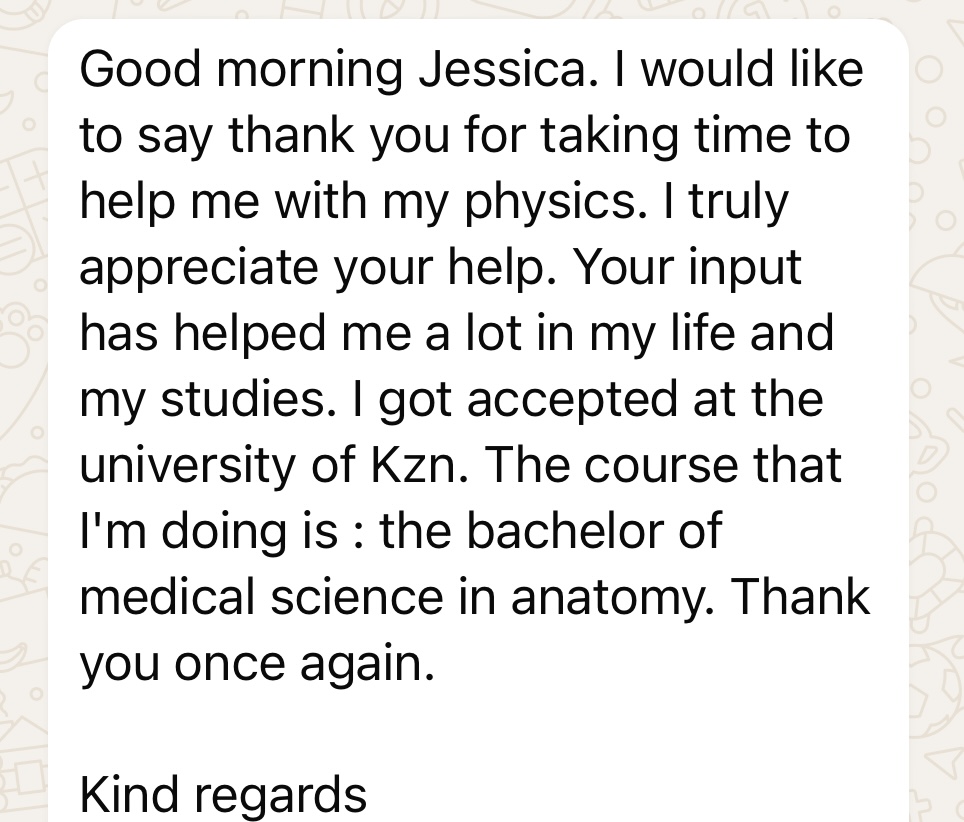Image resolution: width=964 pixels, height=822 pixels.
Task: Tap the words "my studies" in the message
Action: (206, 400)
